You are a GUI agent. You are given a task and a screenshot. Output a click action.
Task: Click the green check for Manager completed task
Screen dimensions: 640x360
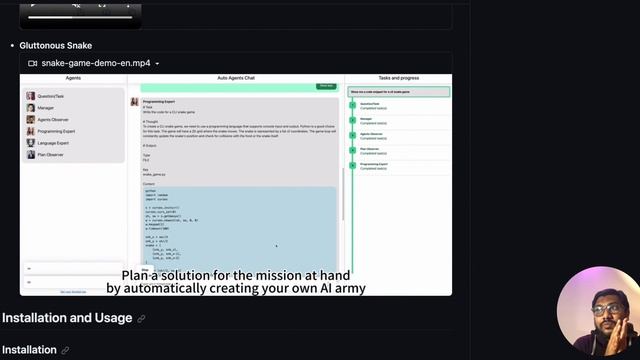tap(353, 120)
